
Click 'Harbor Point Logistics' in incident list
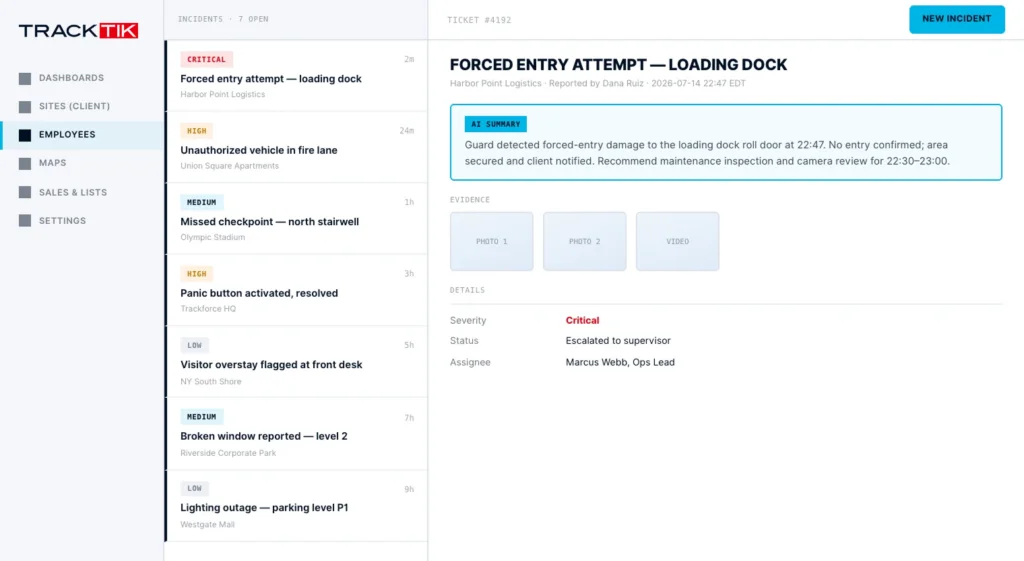pos(223,94)
